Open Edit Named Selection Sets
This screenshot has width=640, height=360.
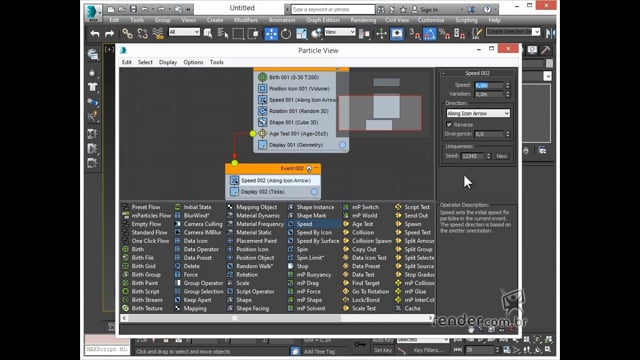click(x=476, y=33)
